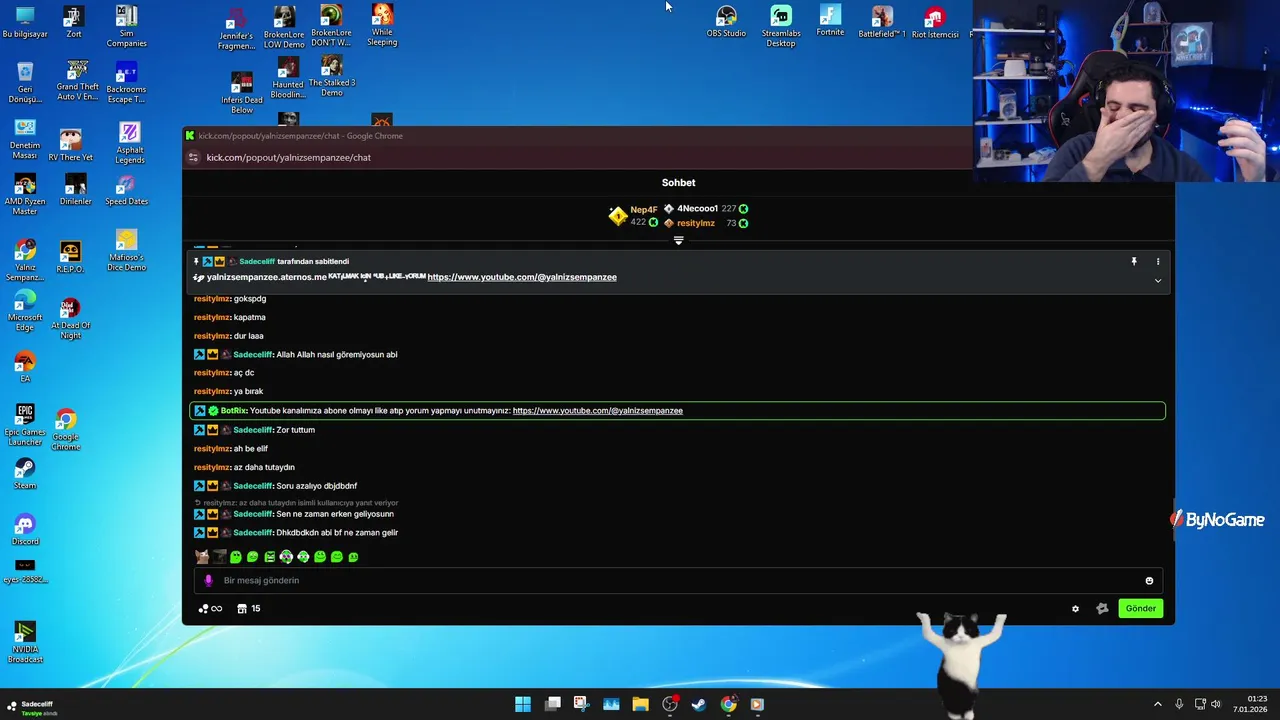Screen dimensions: 1280x720
Task: Open the three-dot menu on pinned message
Action: [1158, 262]
